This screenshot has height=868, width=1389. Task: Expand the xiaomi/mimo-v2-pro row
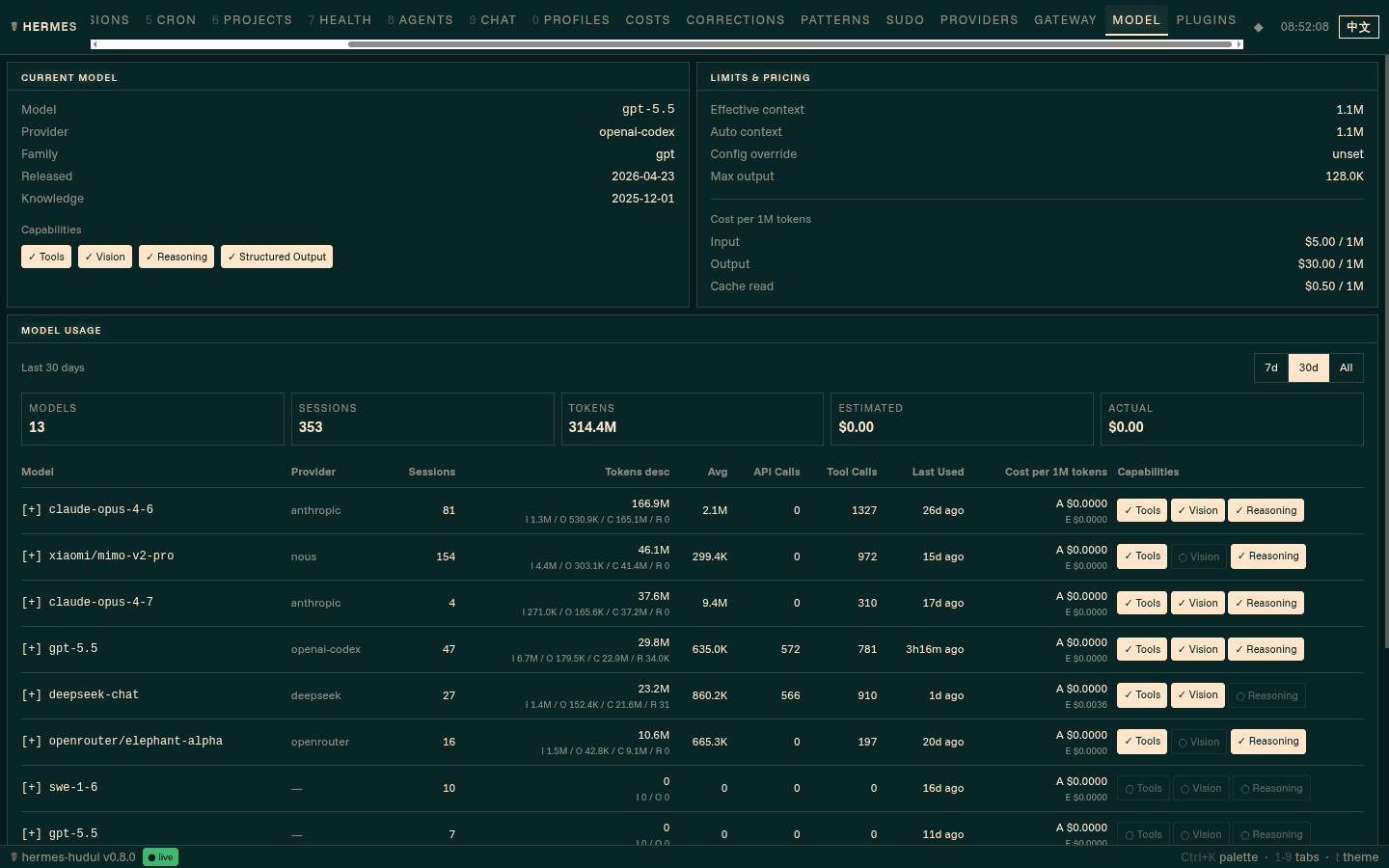point(31,556)
